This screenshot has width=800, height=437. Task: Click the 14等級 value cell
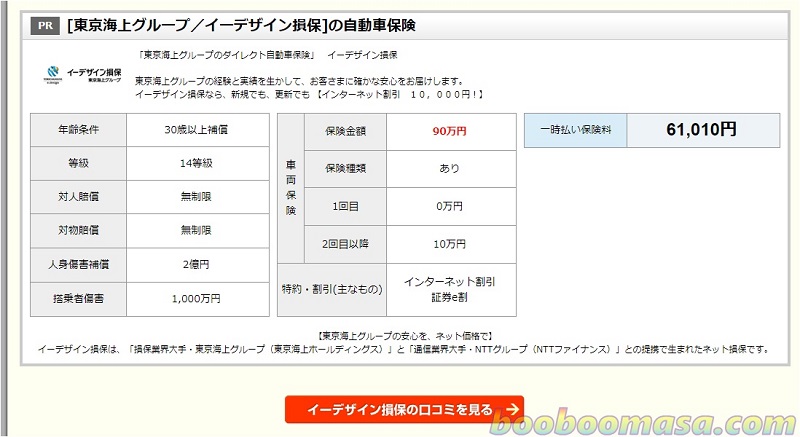coord(197,163)
